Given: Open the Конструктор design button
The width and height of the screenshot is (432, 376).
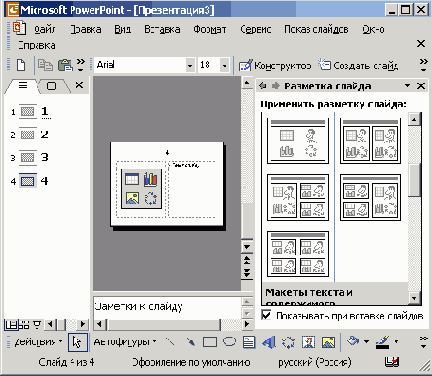Looking at the screenshot, I should tap(275, 65).
